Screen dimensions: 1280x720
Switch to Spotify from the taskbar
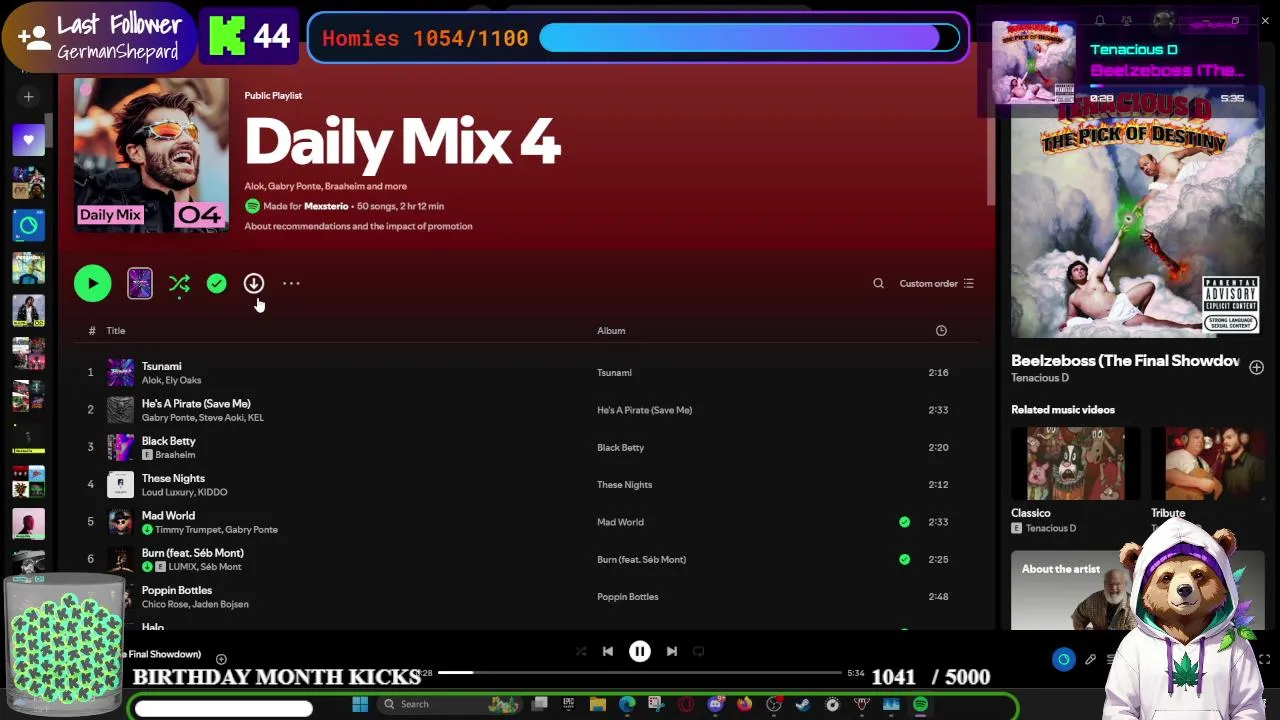click(920, 705)
